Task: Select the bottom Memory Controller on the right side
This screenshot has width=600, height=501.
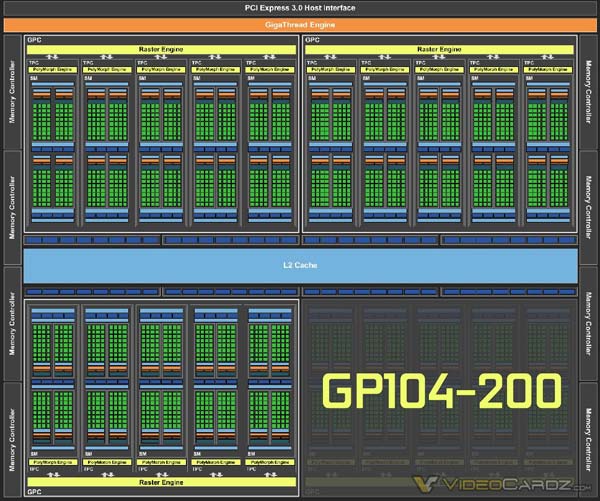Action: click(588, 440)
